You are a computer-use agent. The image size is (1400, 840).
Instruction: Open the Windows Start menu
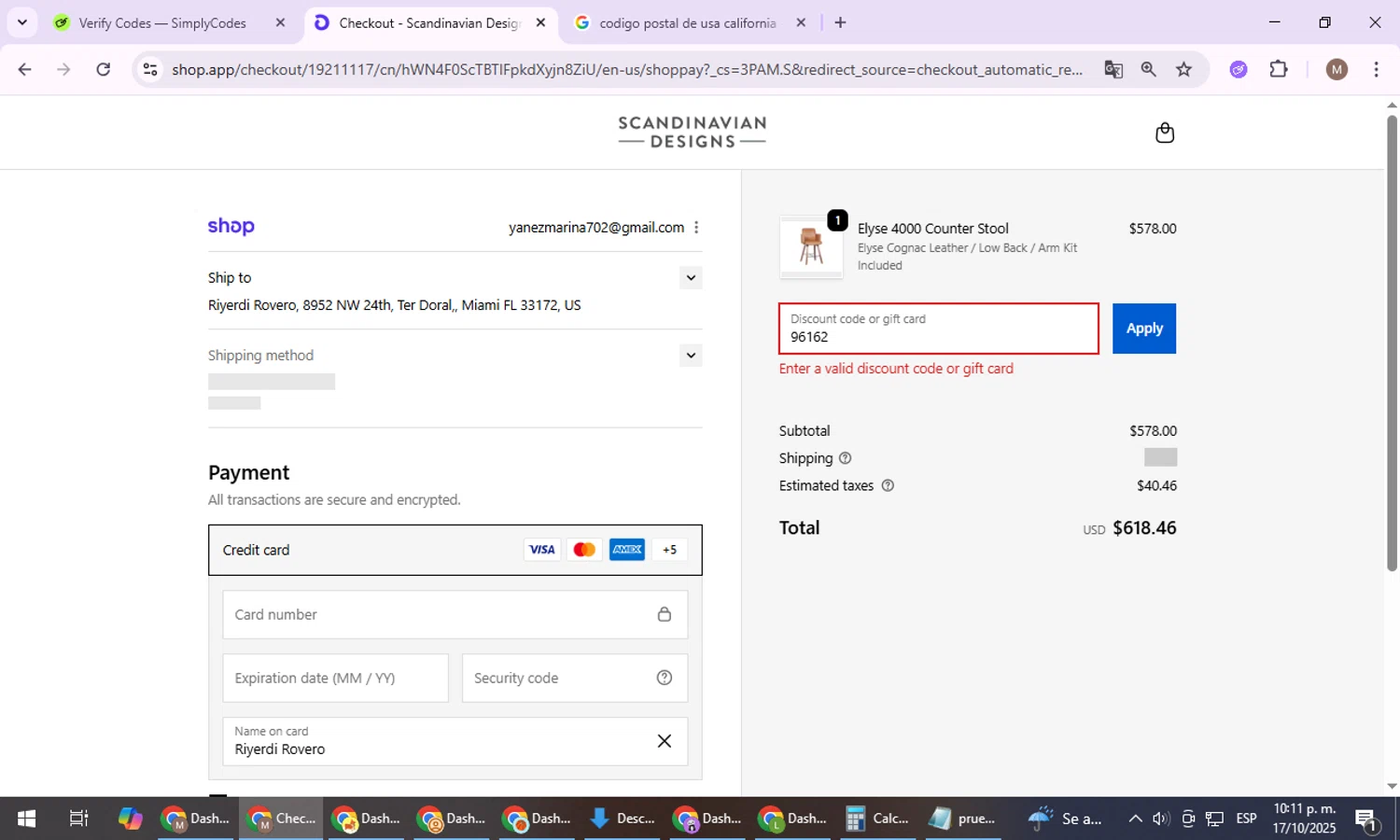26,819
